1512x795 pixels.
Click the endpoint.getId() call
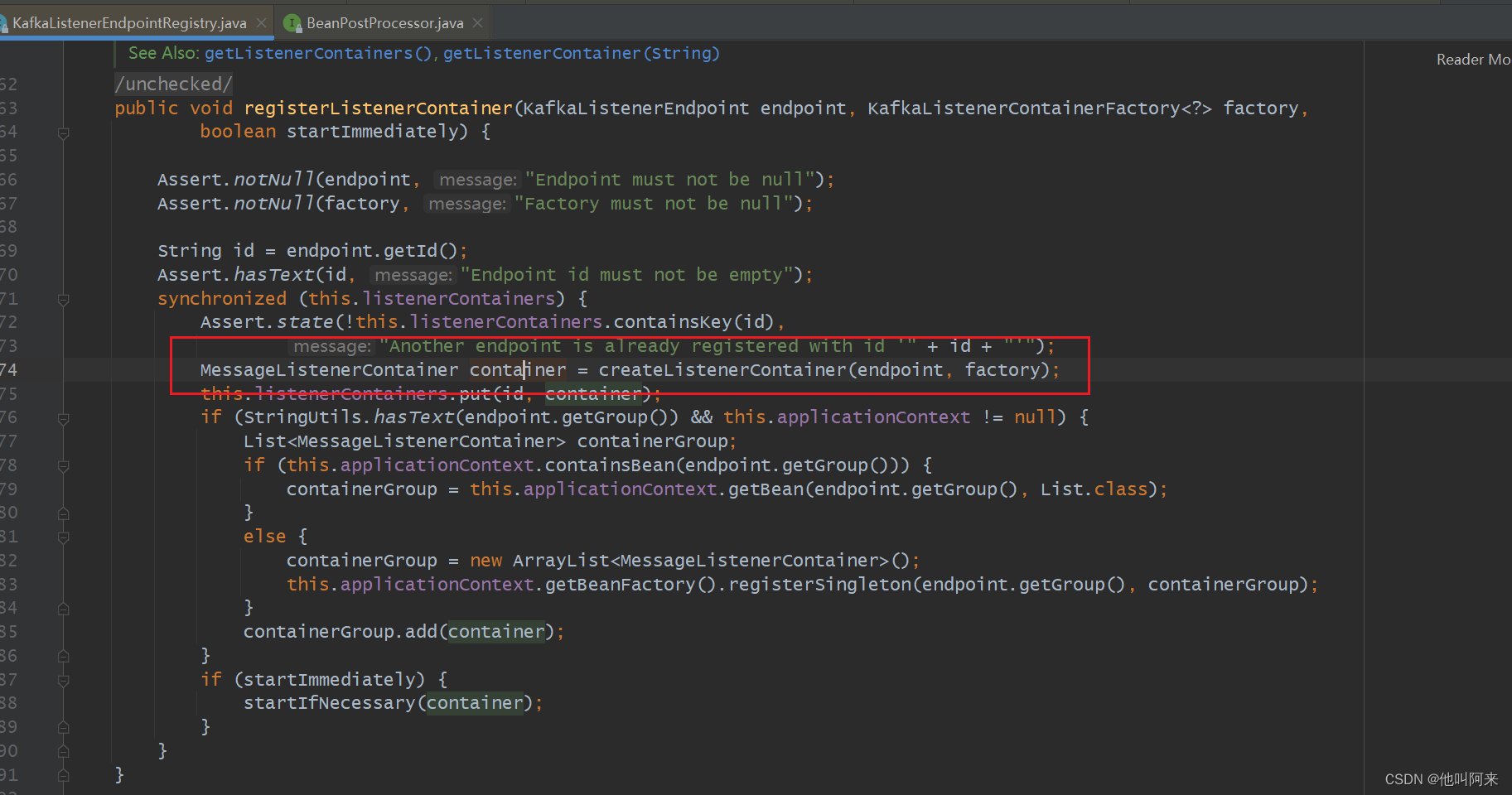[x=372, y=251]
